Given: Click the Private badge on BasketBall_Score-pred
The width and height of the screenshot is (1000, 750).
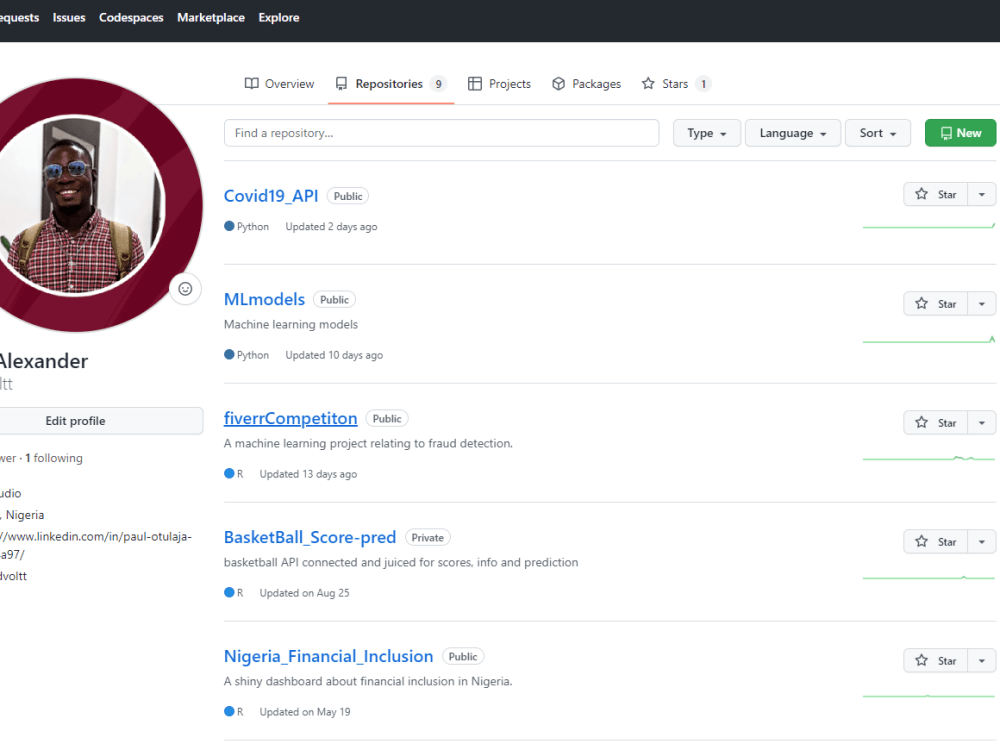Looking at the screenshot, I should point(427,538).
